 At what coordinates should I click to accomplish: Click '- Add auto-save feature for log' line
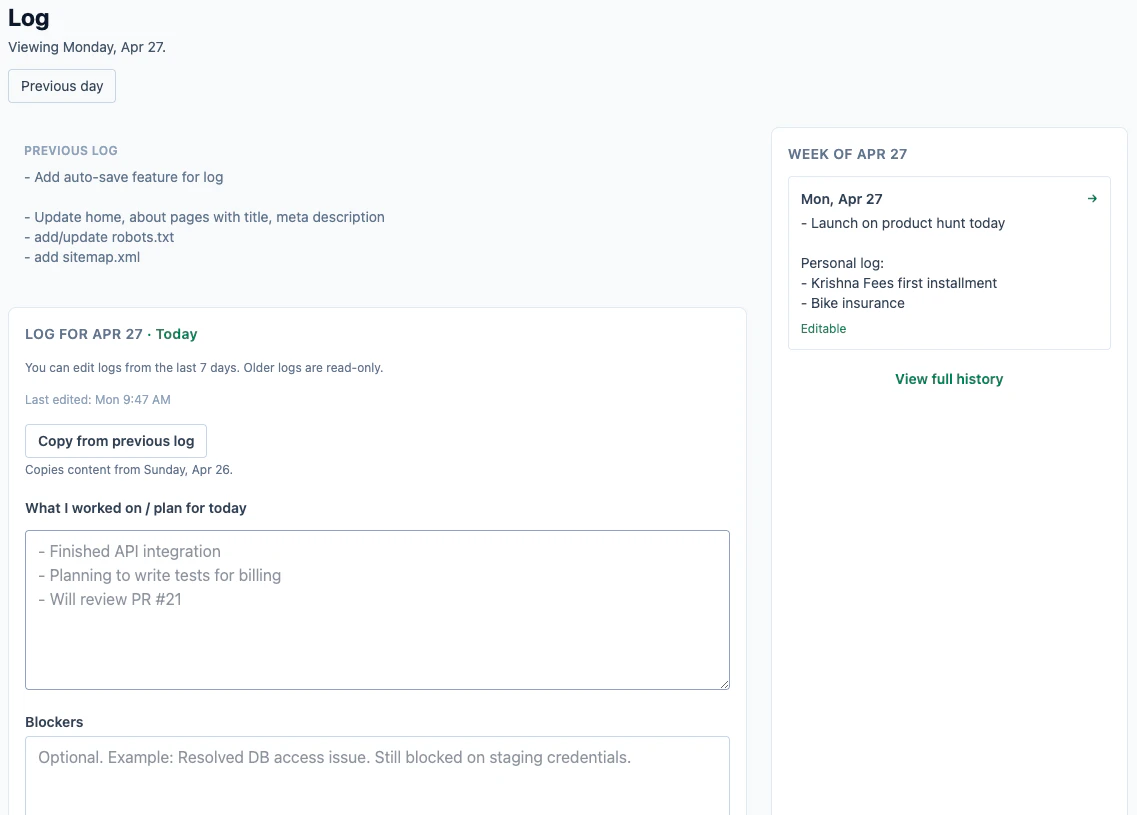pyautogui.click(x=124, y=177)
